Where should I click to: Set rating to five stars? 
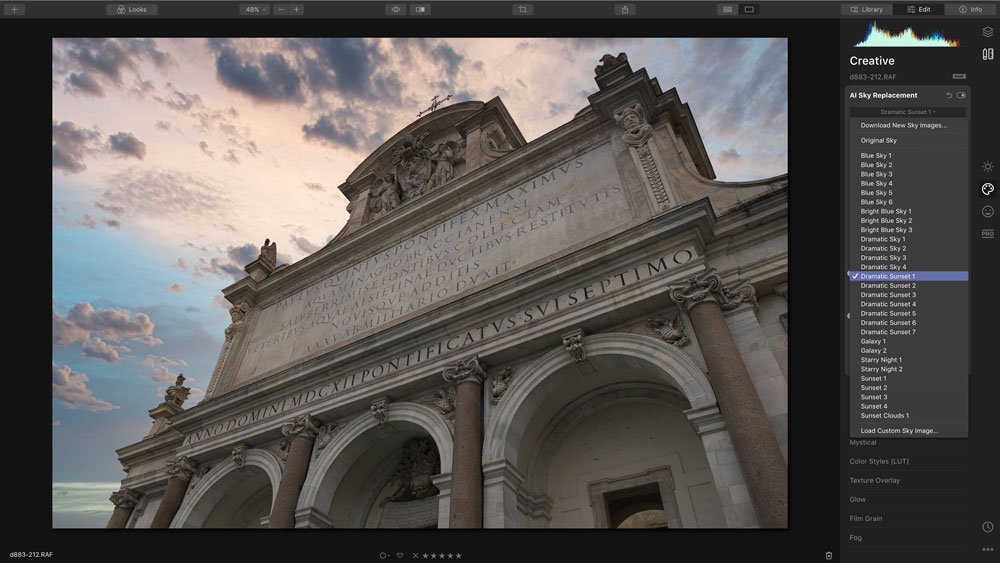click(x=458, y=555)
